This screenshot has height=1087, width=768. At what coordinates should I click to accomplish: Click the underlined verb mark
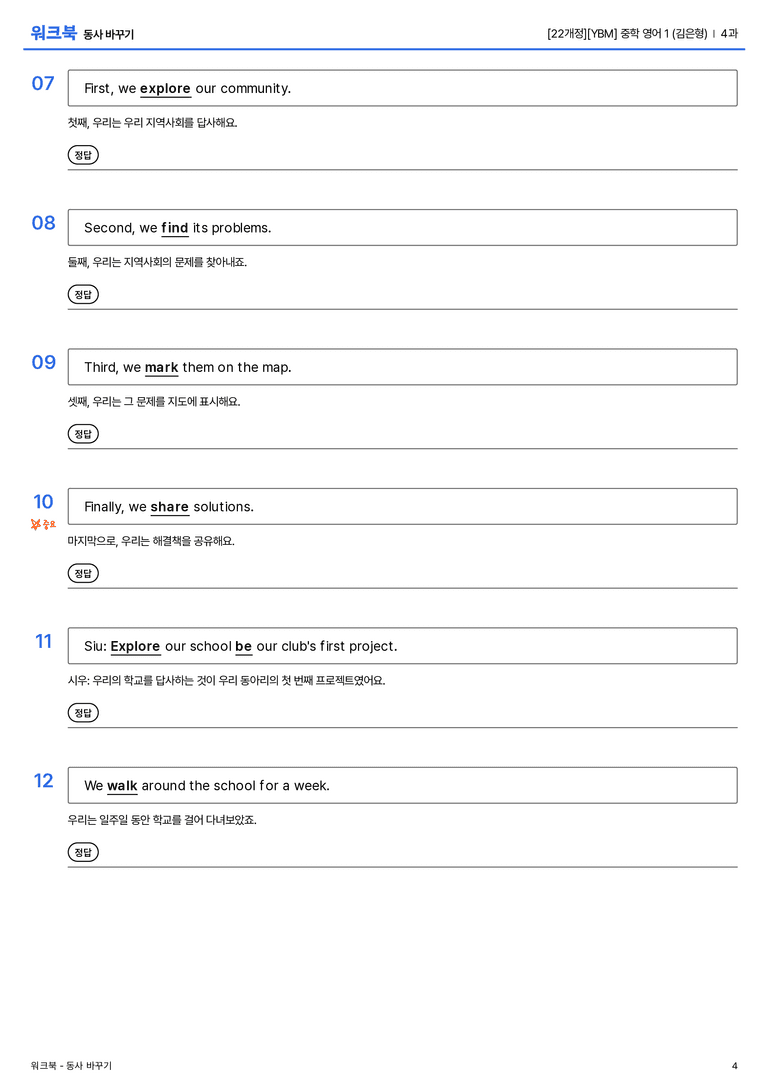click(162, 367)
